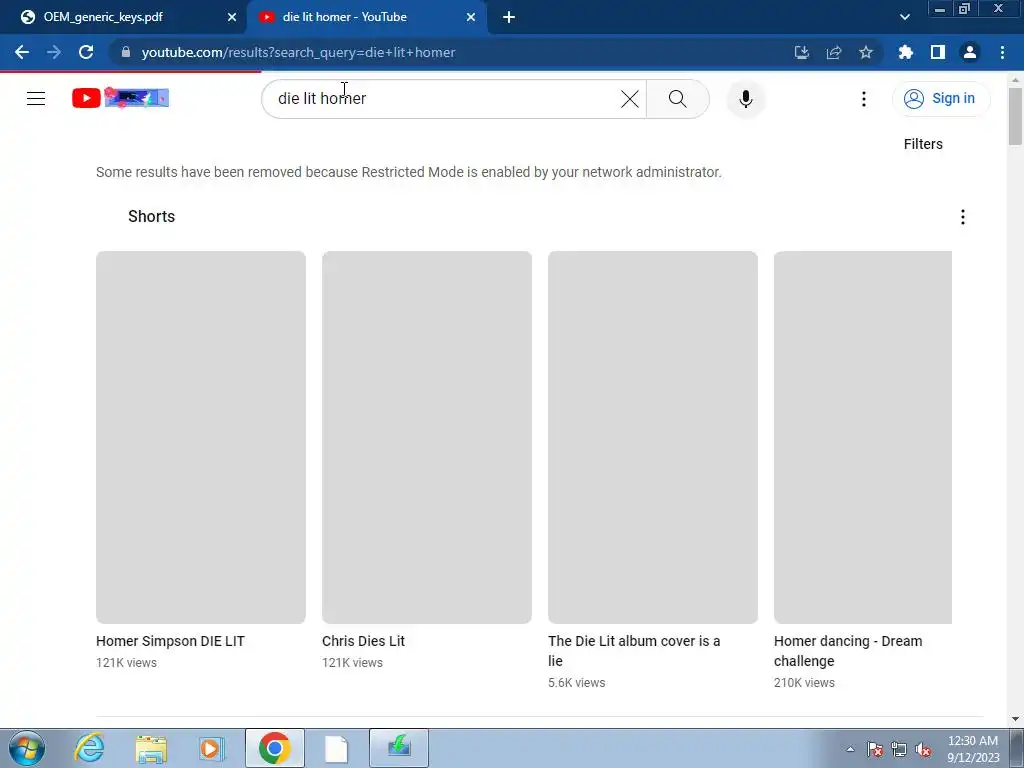
Task: Open search Filters
Action: coord(923,144)
